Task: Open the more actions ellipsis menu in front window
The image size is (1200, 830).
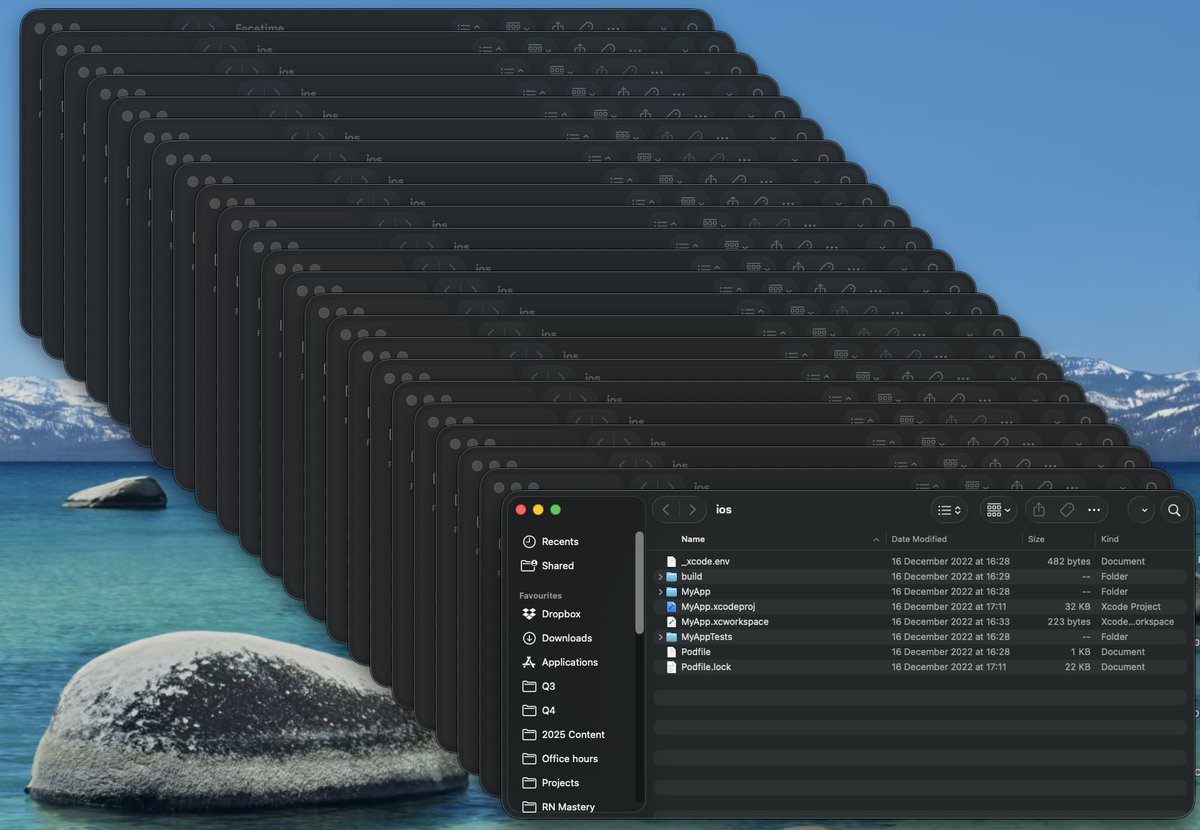Action: (x=1094, y=510)
